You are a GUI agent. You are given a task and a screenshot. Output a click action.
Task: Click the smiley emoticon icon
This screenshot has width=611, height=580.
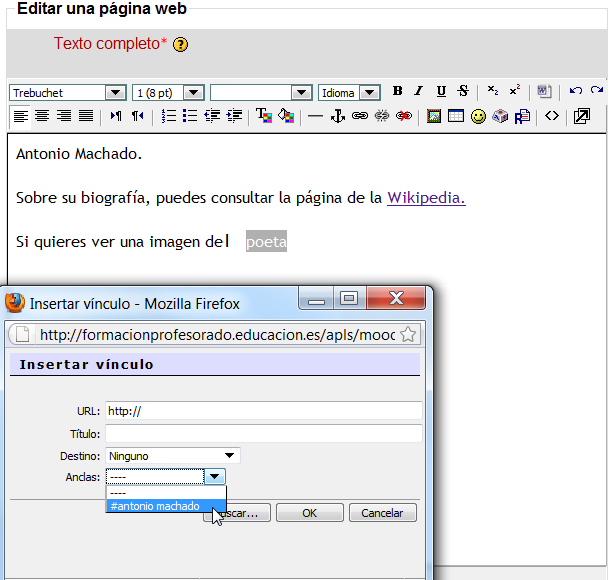click(478, 116)
